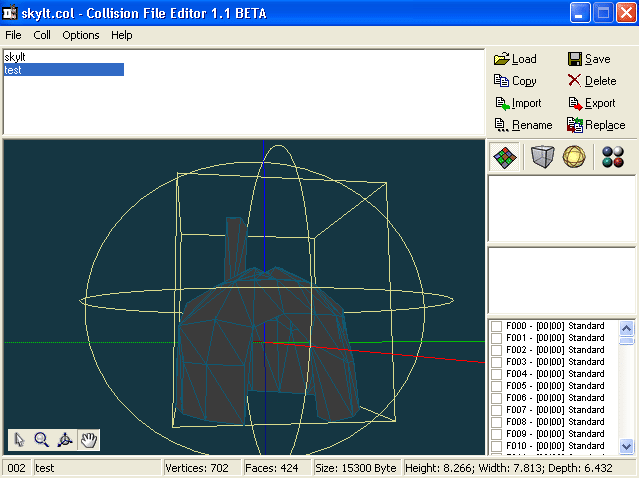Open the Coll menu
The height and width of the screenshot is (478, 639).
coord(42,35)
